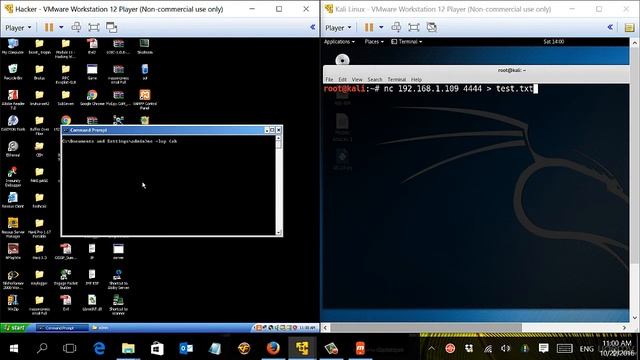Collapse toolbar chevron in Hacker VMware window

pos(313,27)
